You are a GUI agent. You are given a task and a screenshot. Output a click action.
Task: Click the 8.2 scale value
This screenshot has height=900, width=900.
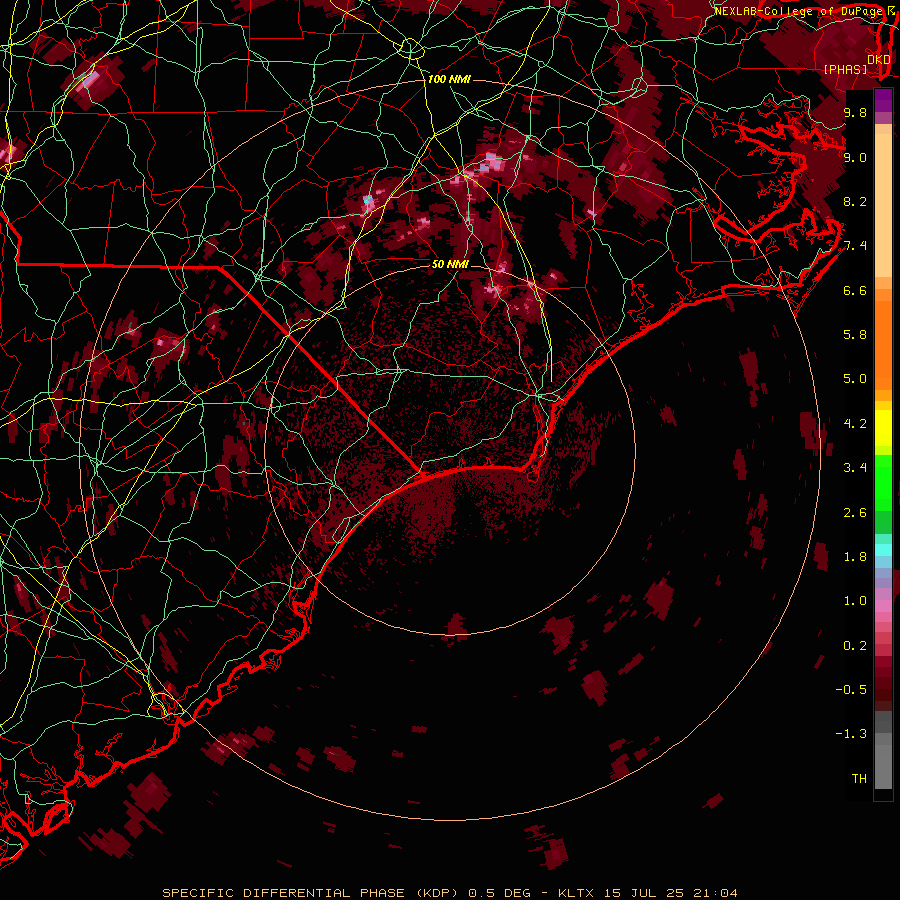pyautogui.click(x=855, y=201)
